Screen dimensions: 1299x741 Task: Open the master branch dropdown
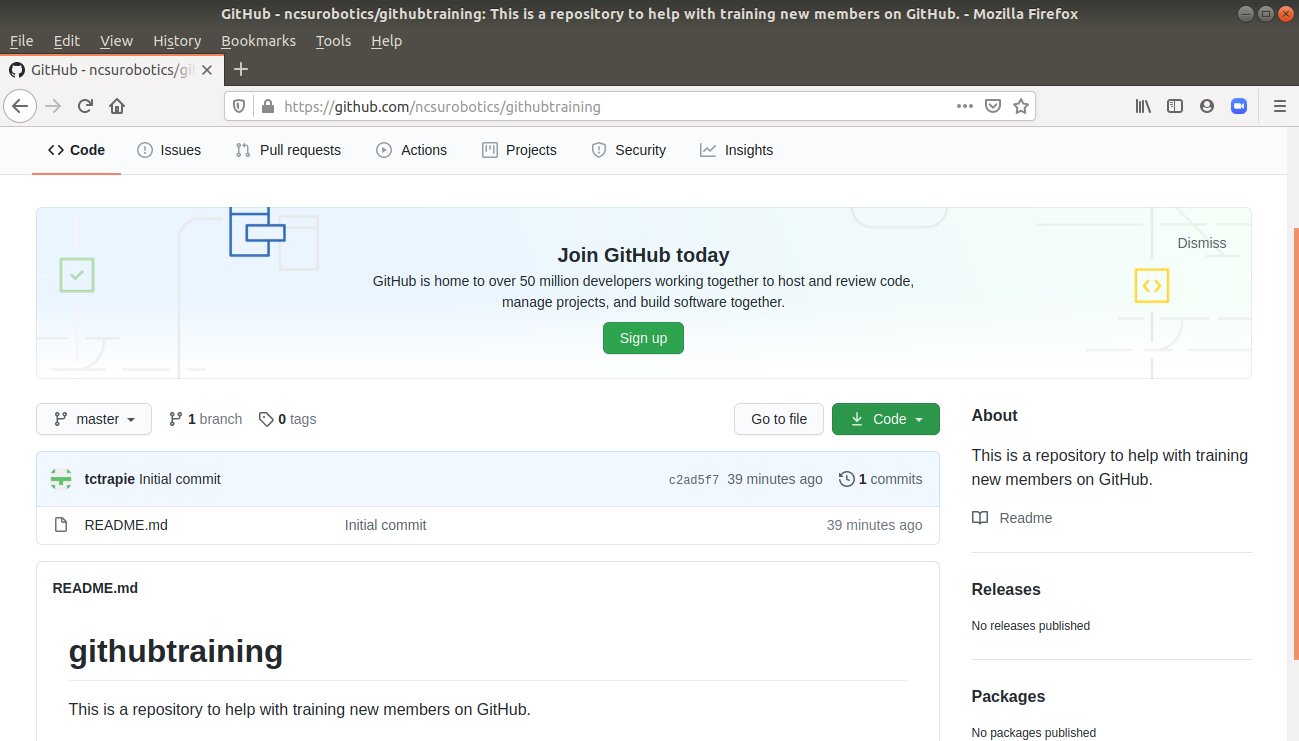(x=94, y=419)
